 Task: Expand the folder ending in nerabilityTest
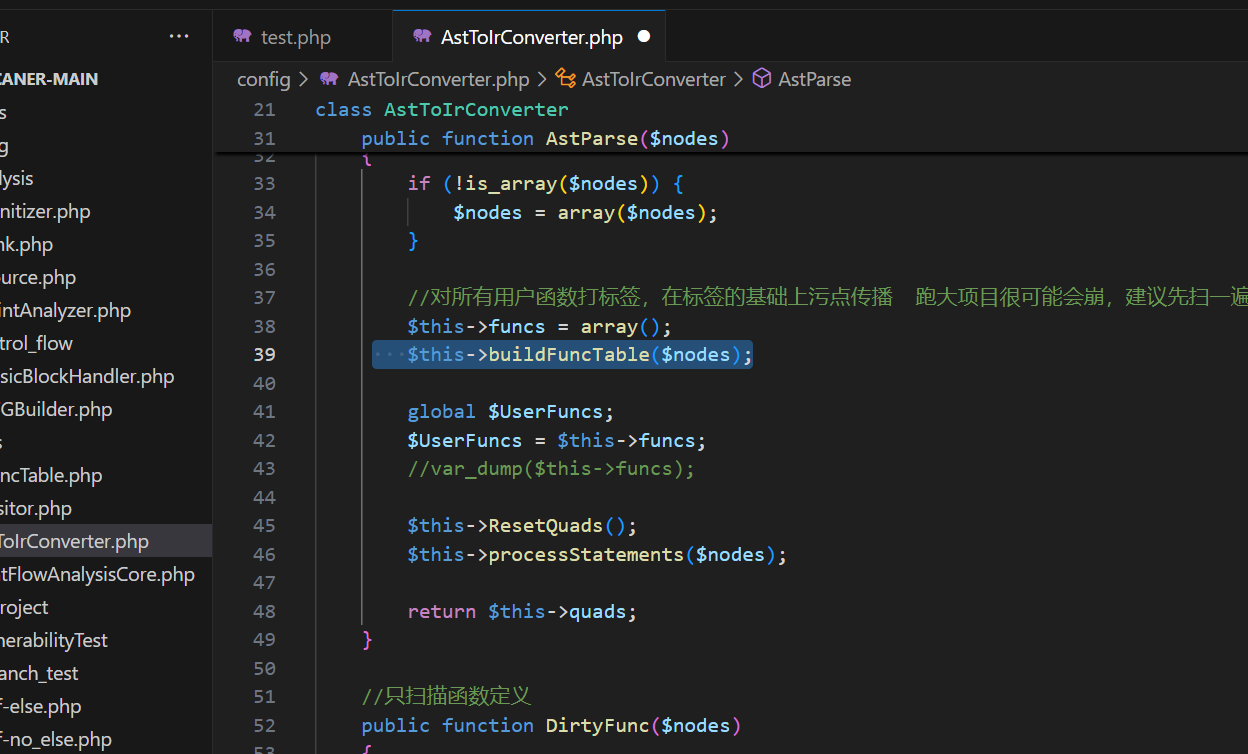click(x=54, y=640)
